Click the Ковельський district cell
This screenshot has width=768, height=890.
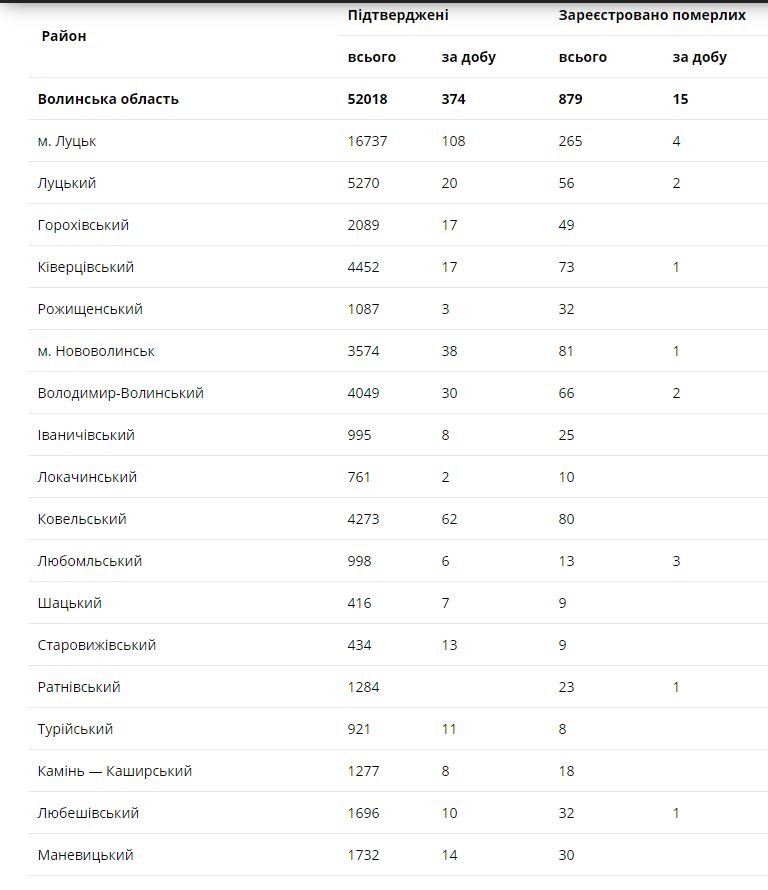[82, 519]
